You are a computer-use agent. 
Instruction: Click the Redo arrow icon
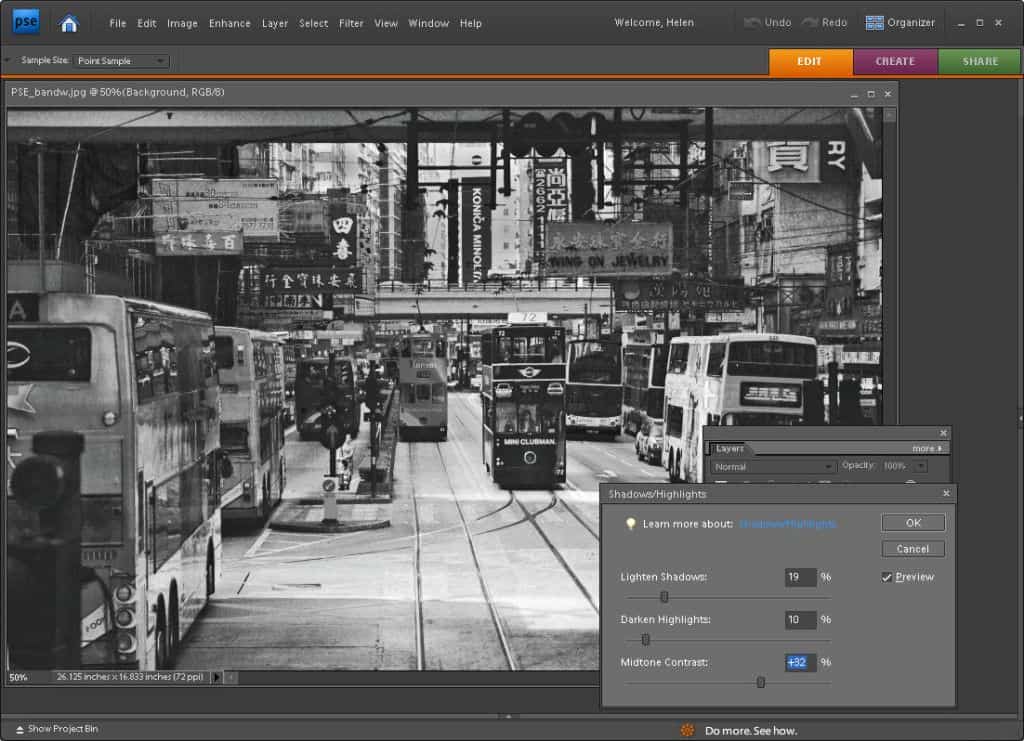coord(809,22)
